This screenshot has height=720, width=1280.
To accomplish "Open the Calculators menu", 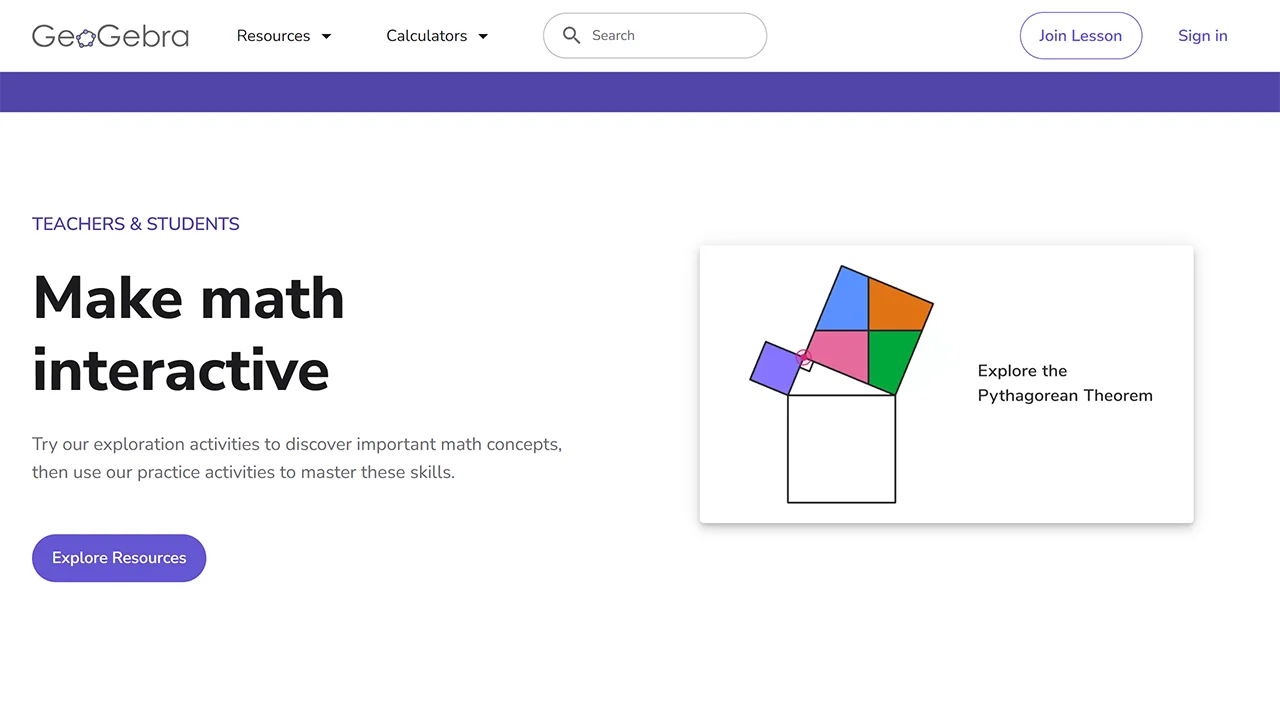I will (x=426, y=36).
